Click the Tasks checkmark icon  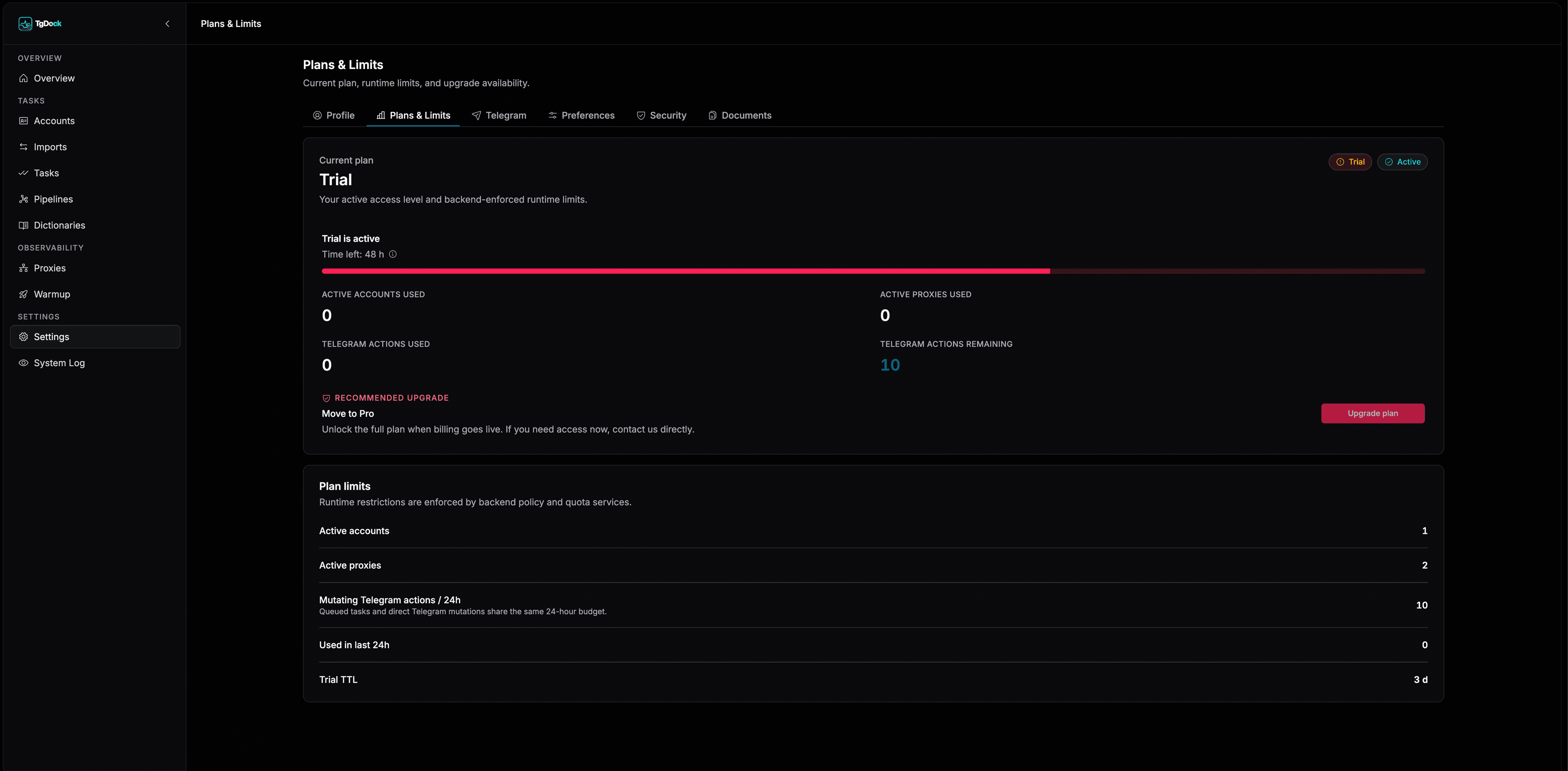tap(24, 173)
